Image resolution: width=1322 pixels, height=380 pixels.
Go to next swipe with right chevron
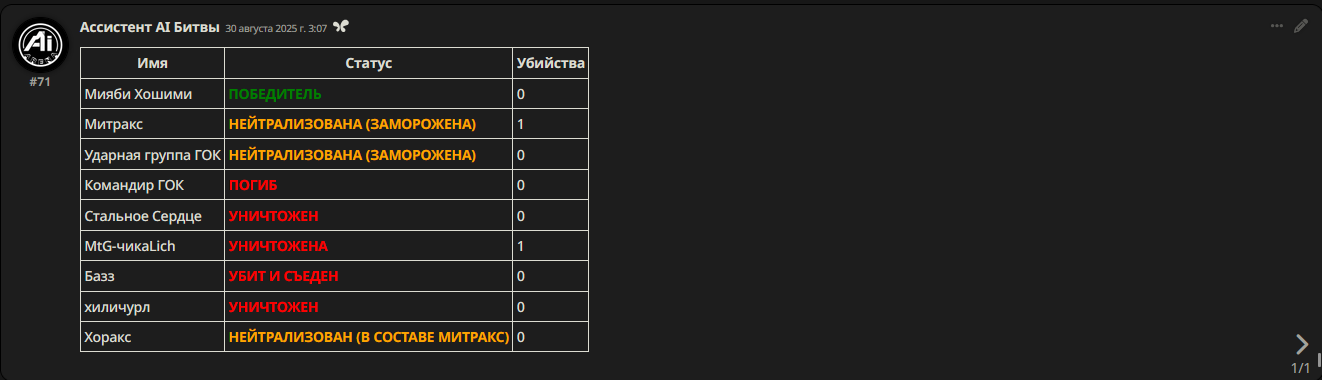(1301, 344)
